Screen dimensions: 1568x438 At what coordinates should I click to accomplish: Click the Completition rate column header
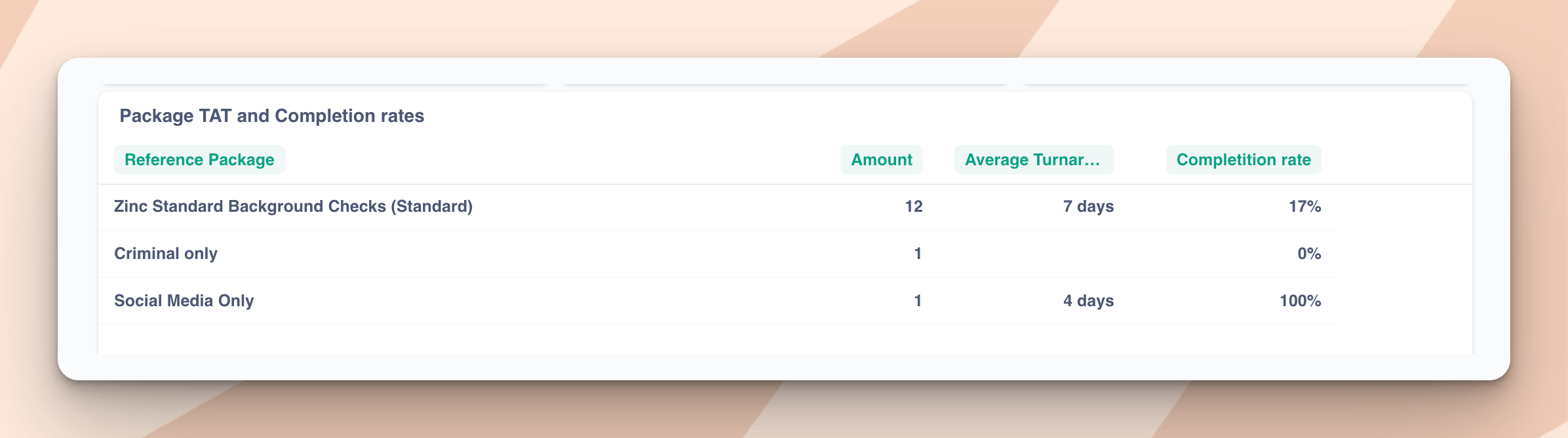point(1244,160)
